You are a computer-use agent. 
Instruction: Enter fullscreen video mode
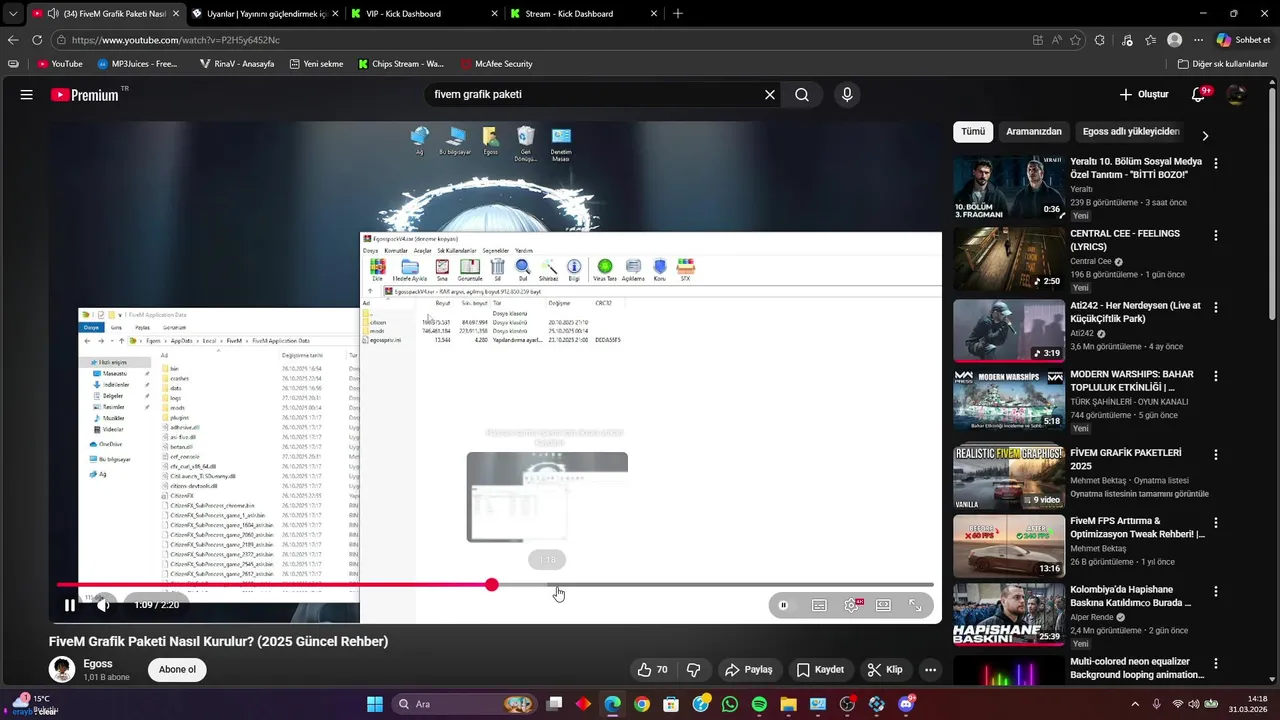click(x=915, y=605)
